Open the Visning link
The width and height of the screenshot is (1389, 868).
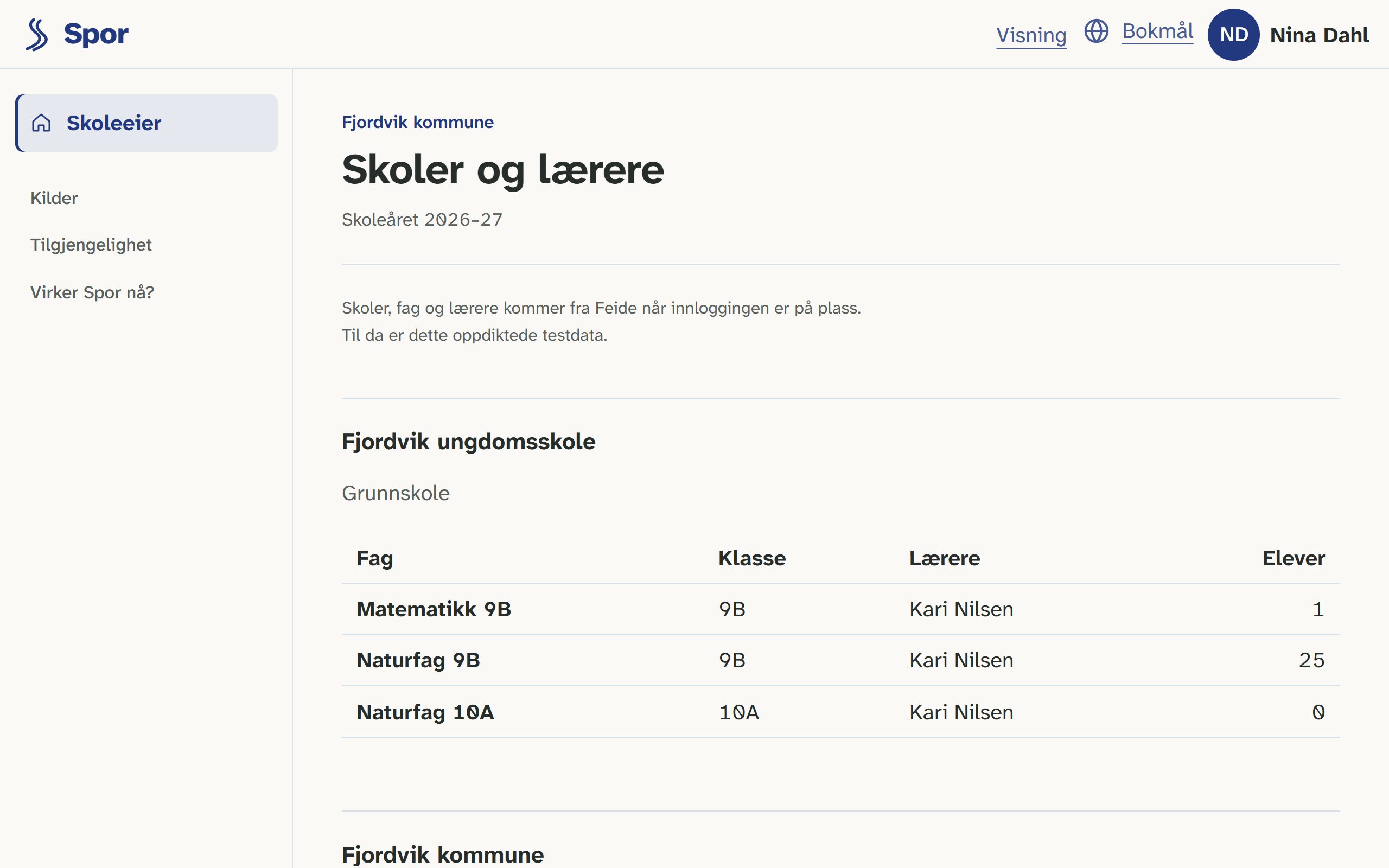coord(1031,36)
